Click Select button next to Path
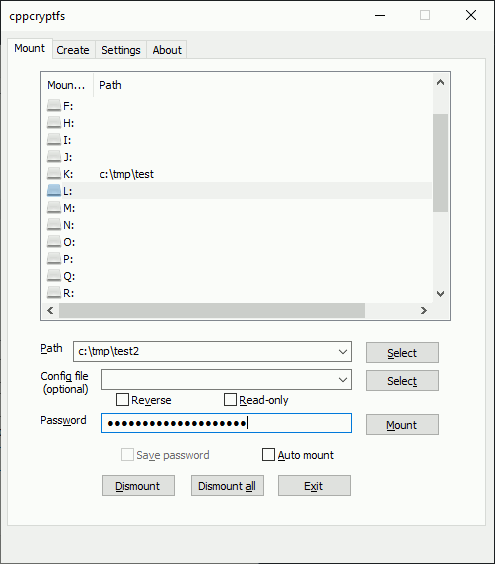 point(402,352)
